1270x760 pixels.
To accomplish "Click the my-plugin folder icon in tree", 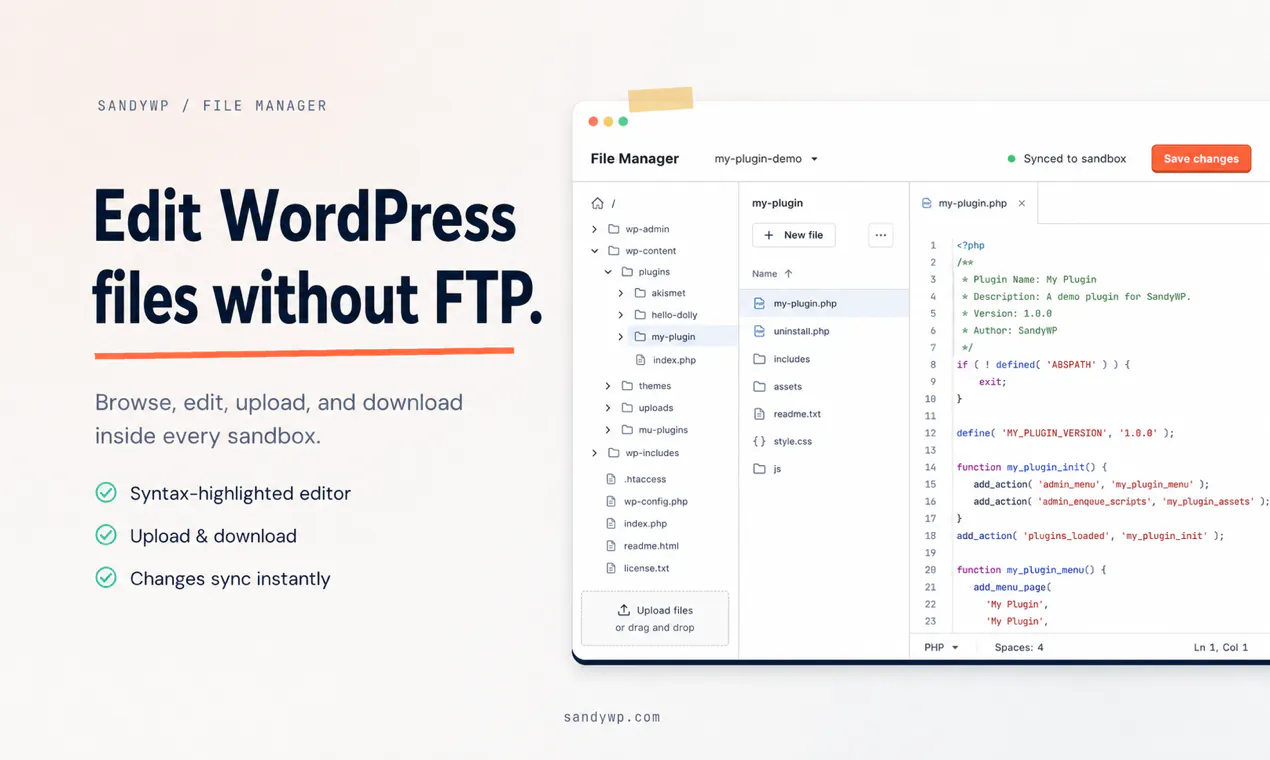I will point(640,337).
